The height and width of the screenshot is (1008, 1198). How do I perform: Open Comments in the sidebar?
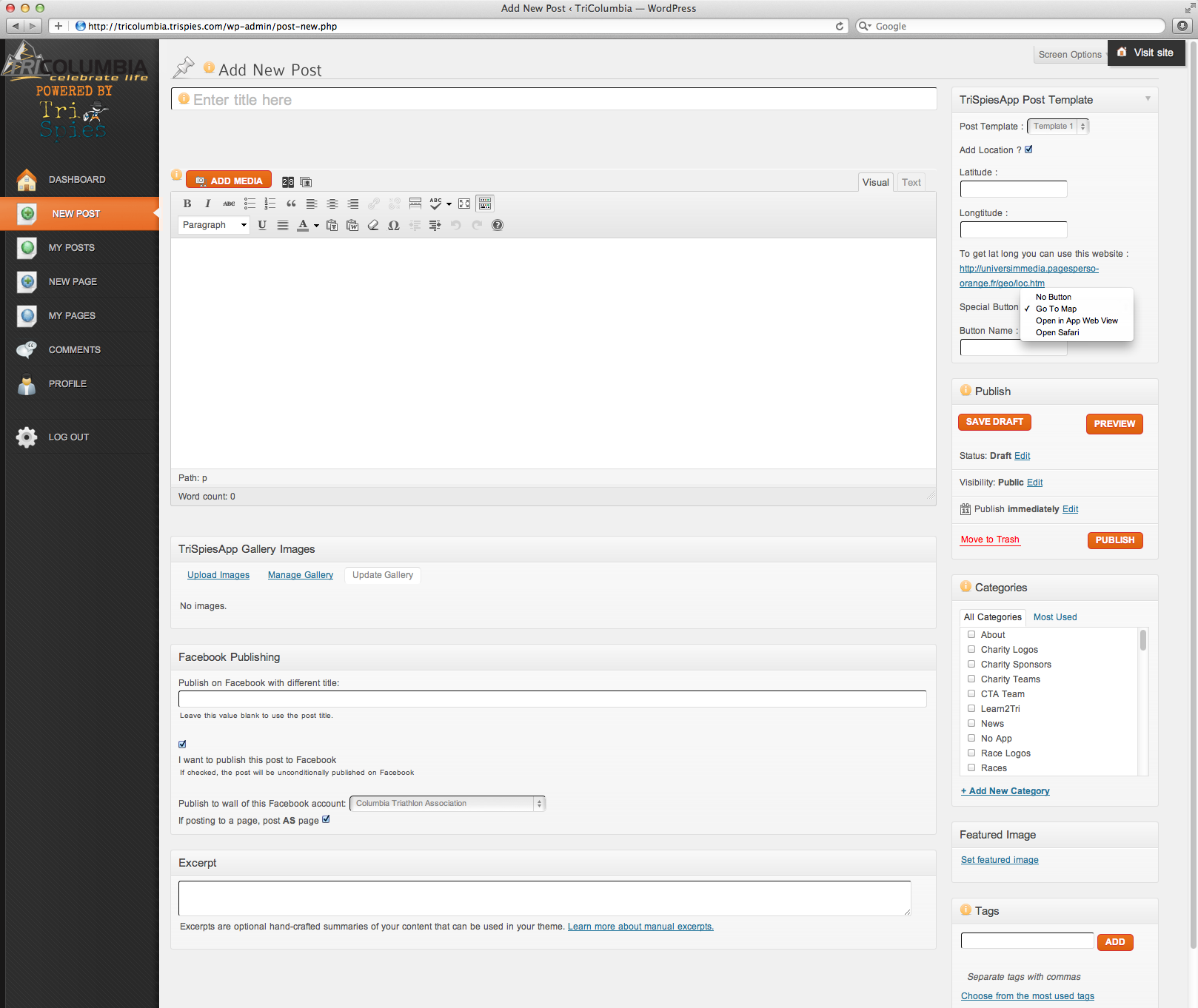click(x=79, y=350)
